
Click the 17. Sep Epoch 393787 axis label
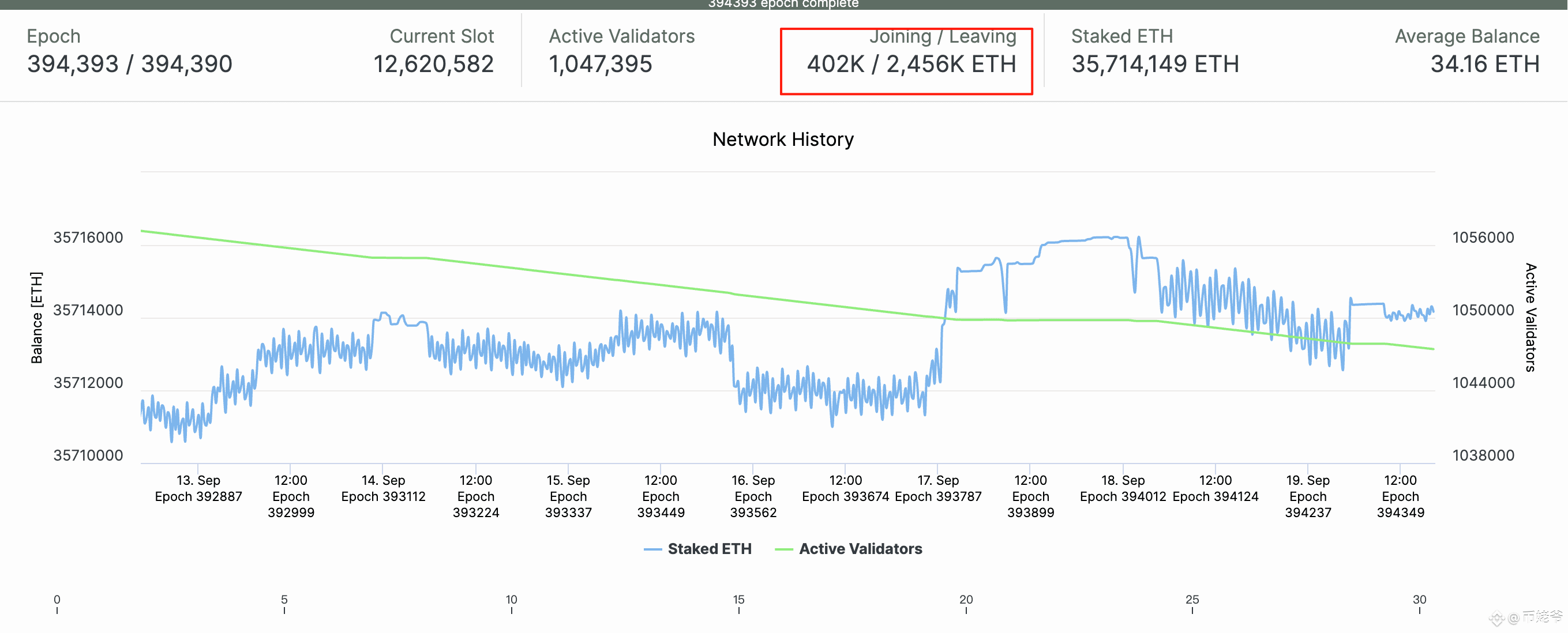coord(937,488)
